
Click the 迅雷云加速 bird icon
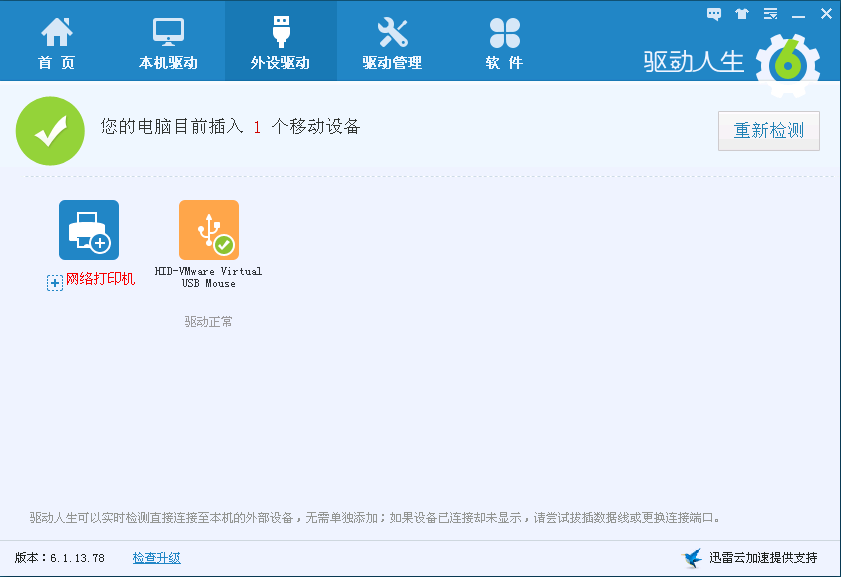click(692, 558)
